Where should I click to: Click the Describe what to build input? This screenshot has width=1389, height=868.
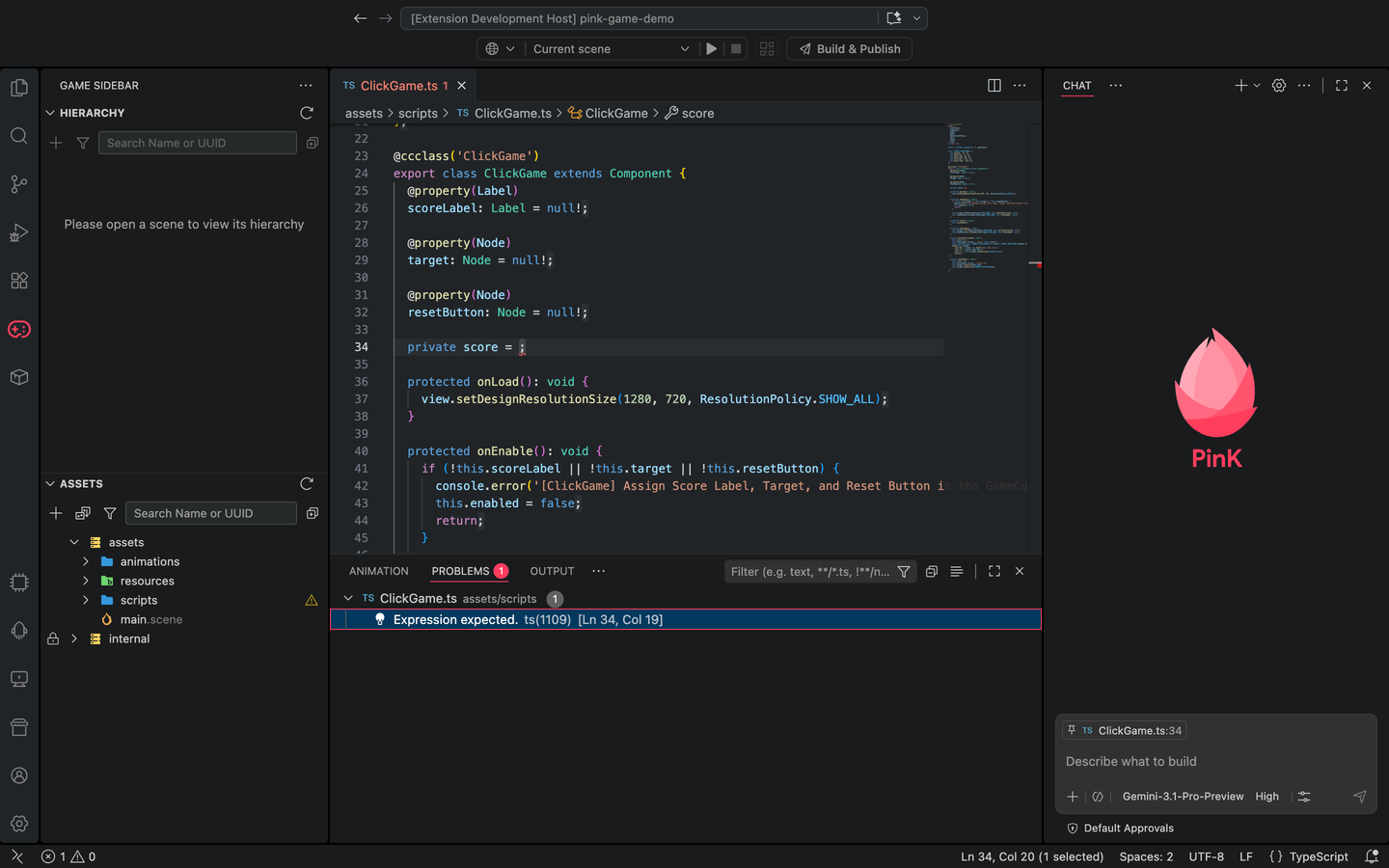click(x=1215, y=761)
